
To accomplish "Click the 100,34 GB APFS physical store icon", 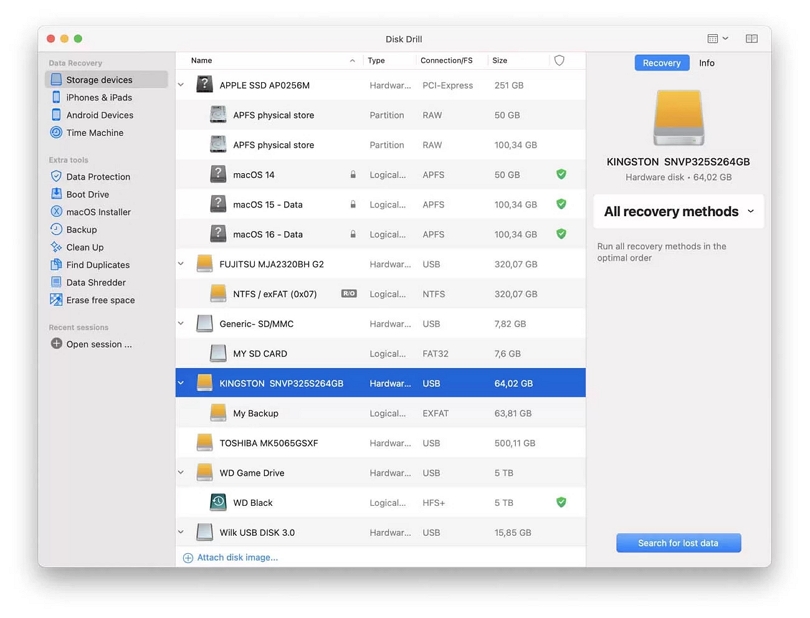I will pyautogui.click(x=218, y=144).
